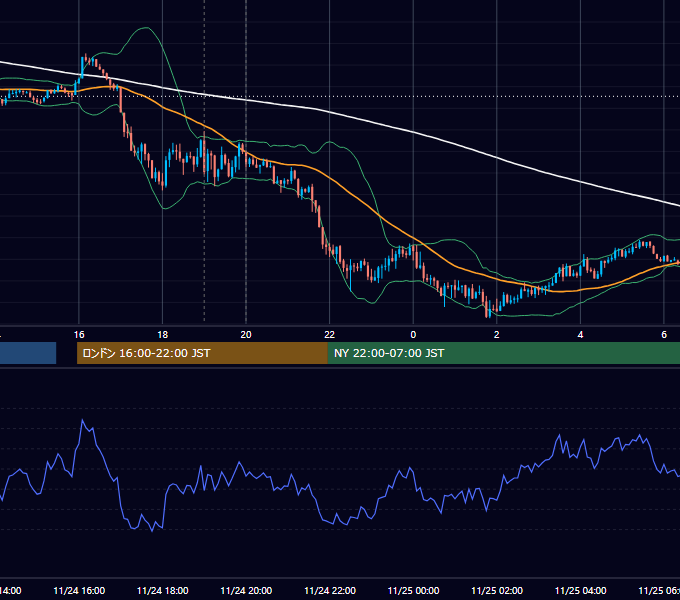Screen dimensions: 680x600
Task: Click the 2 hour label on upper axis
Action: [x=497, y=335]
